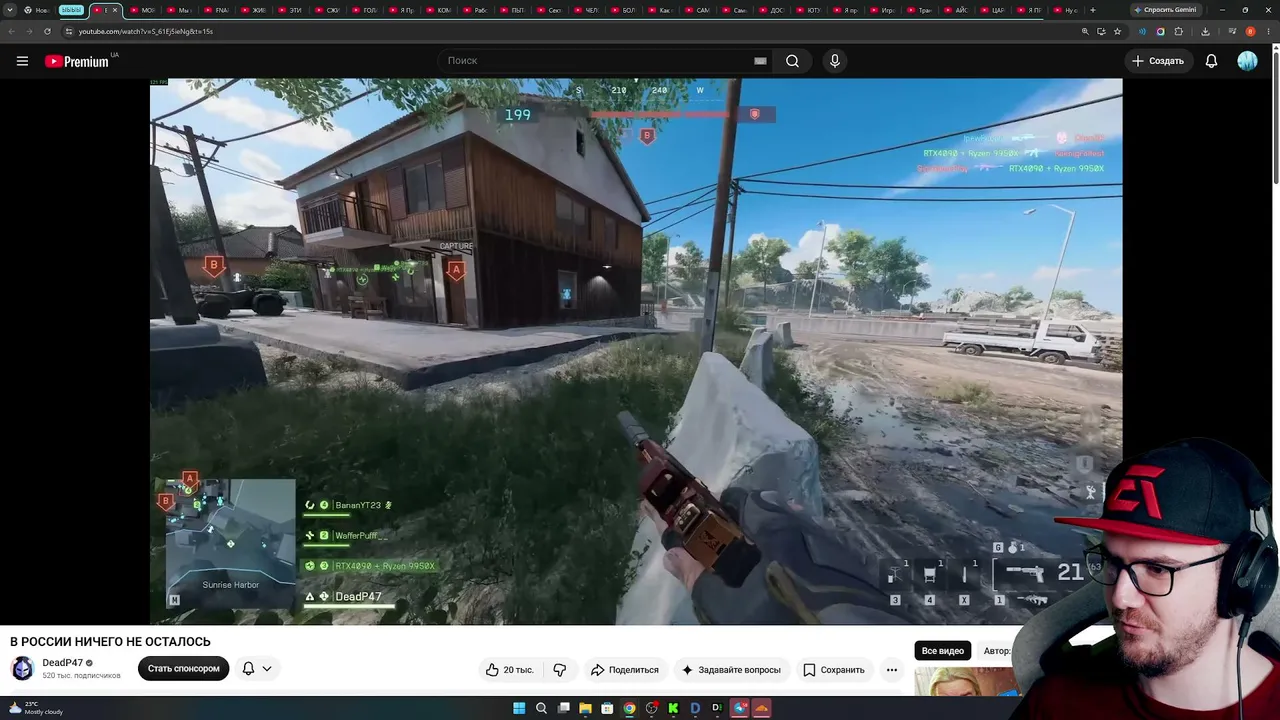Switch to the FNAF tab

pyautogui.click(x=217, y=10)
